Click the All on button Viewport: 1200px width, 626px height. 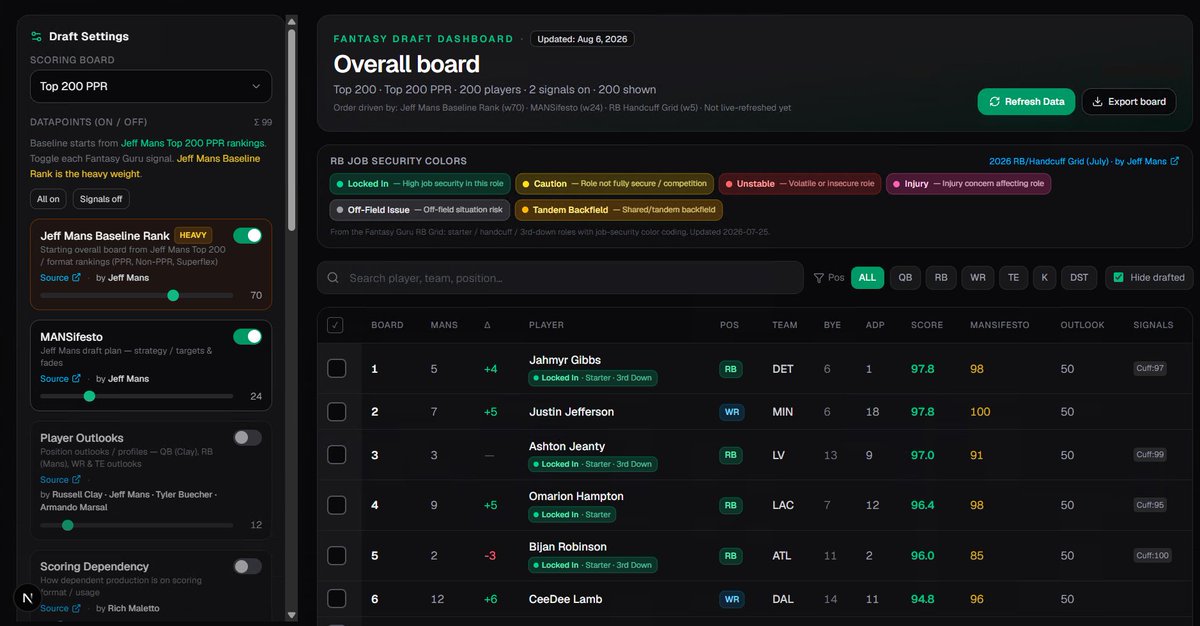pyautogui.click(x=48, y=199)
